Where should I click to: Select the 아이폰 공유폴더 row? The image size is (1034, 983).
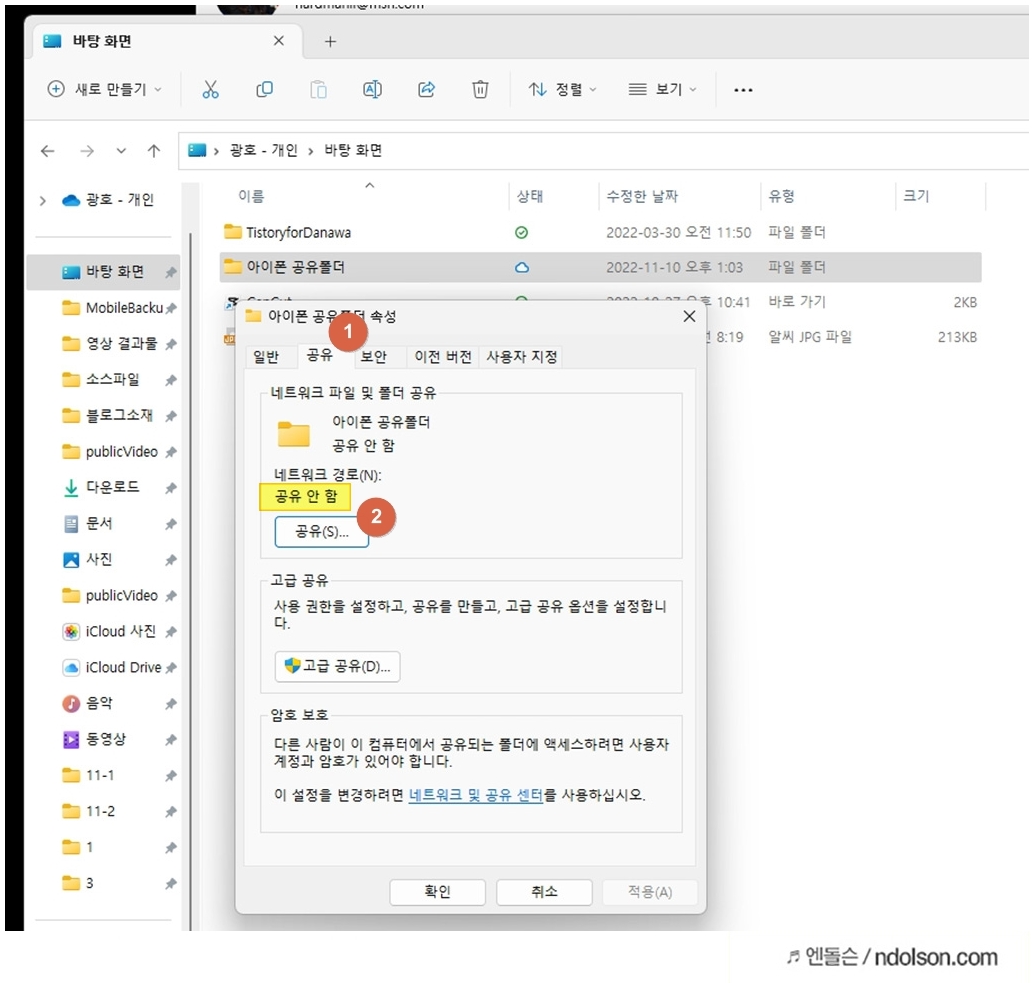click(x=600, y=267)
